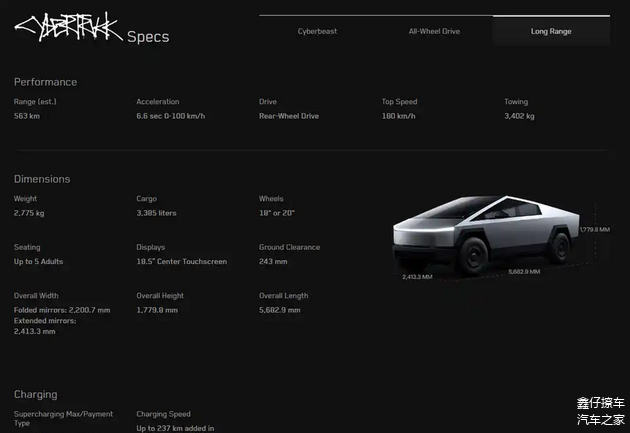Viewport: 630px width, 433px height.
Task: Select the All-Wheel Drive tab
Action: click(434, 31)
